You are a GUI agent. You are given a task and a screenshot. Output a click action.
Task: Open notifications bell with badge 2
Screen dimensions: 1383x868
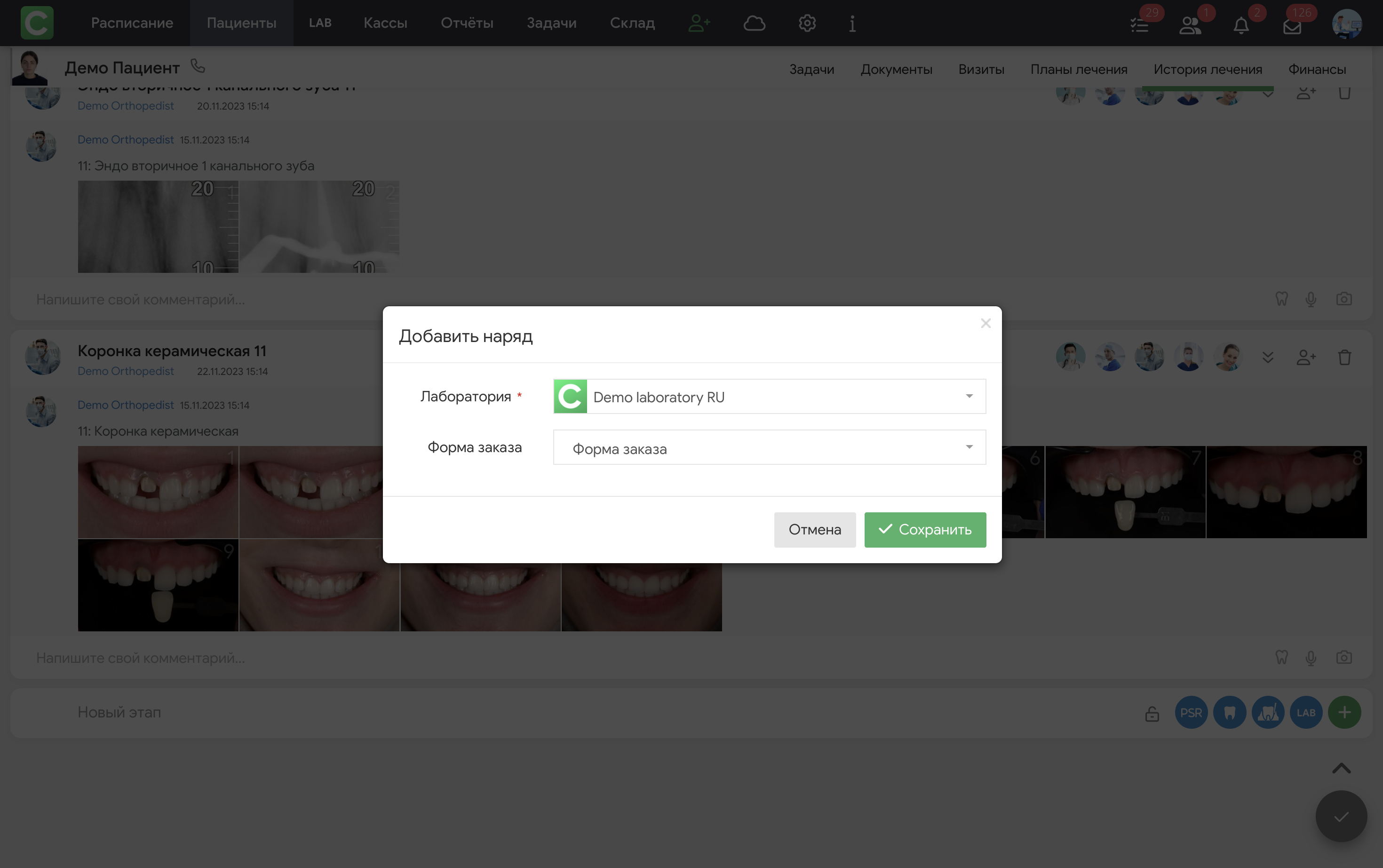[x=1240, y=25]
